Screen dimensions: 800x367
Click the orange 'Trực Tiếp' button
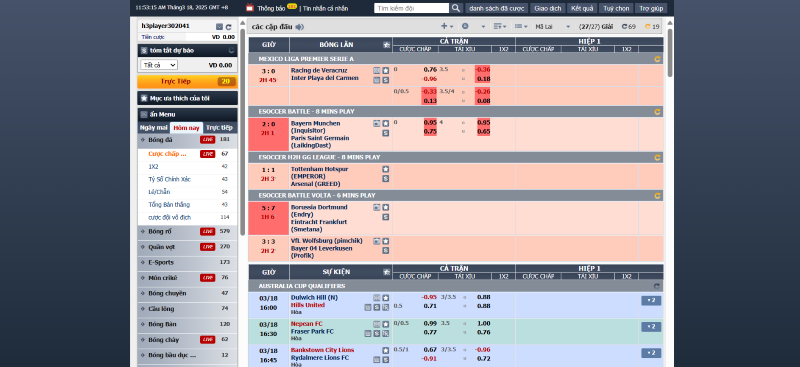pos(187,82)
